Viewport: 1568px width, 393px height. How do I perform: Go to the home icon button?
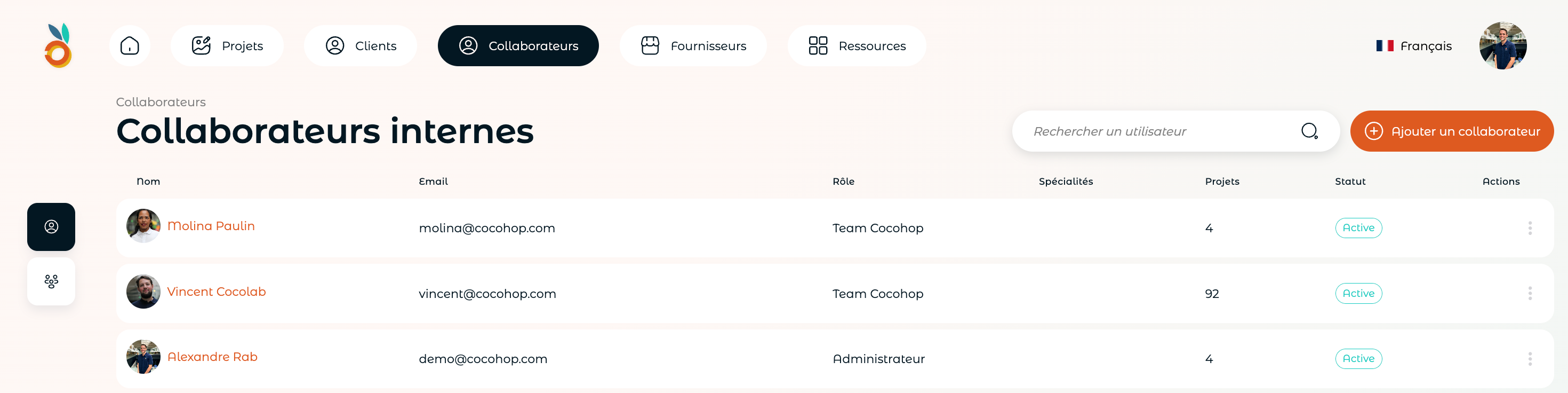(130, 46)
